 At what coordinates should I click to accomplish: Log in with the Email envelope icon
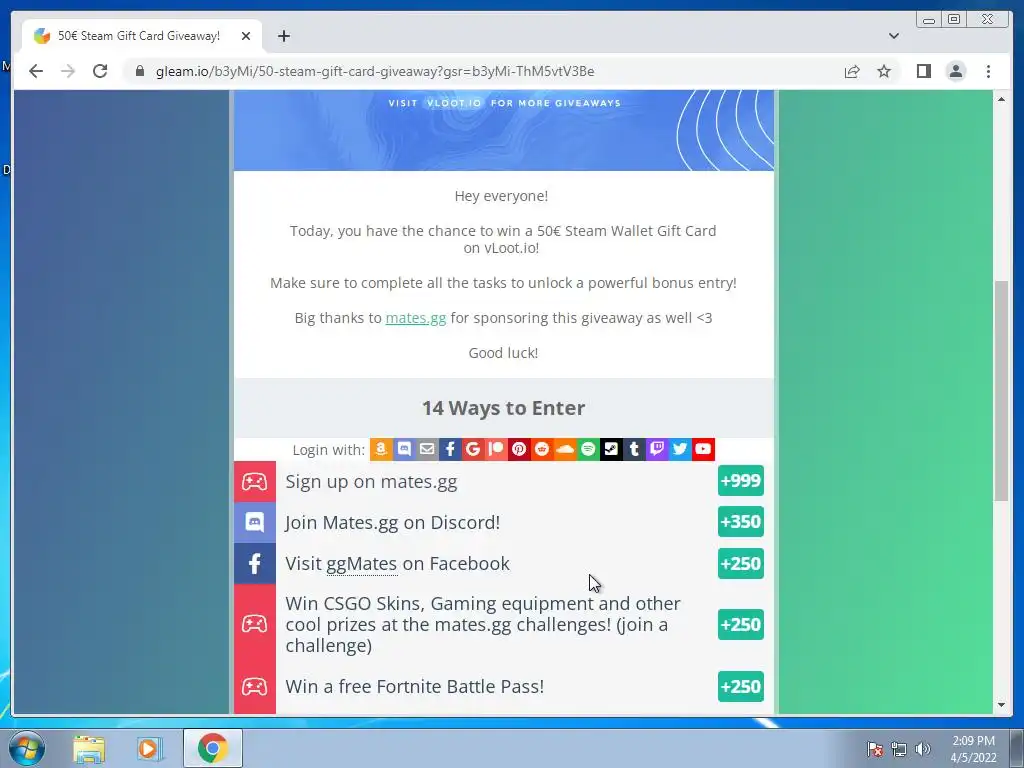click(427, 449)
